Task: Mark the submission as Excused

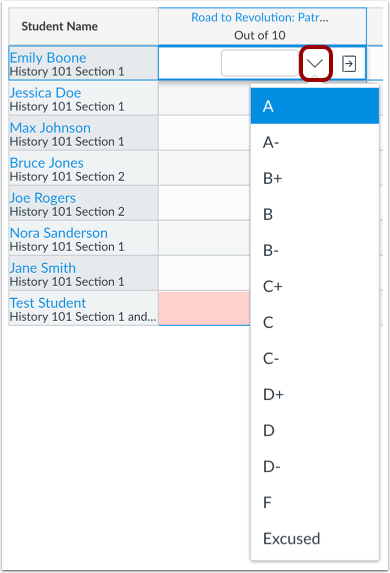Action: 315,539
